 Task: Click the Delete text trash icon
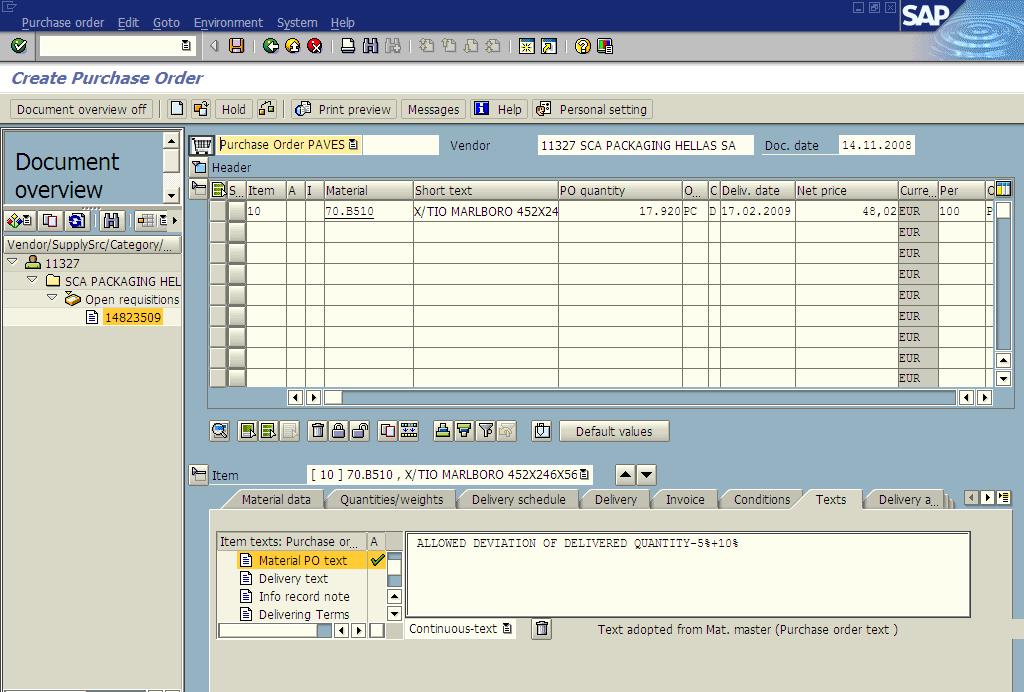click(542, 629)
